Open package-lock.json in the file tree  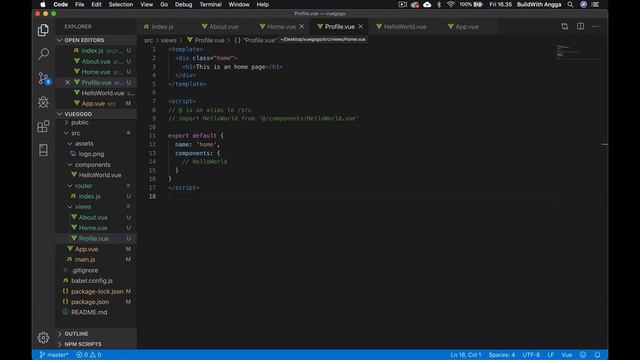click(97, 291)
